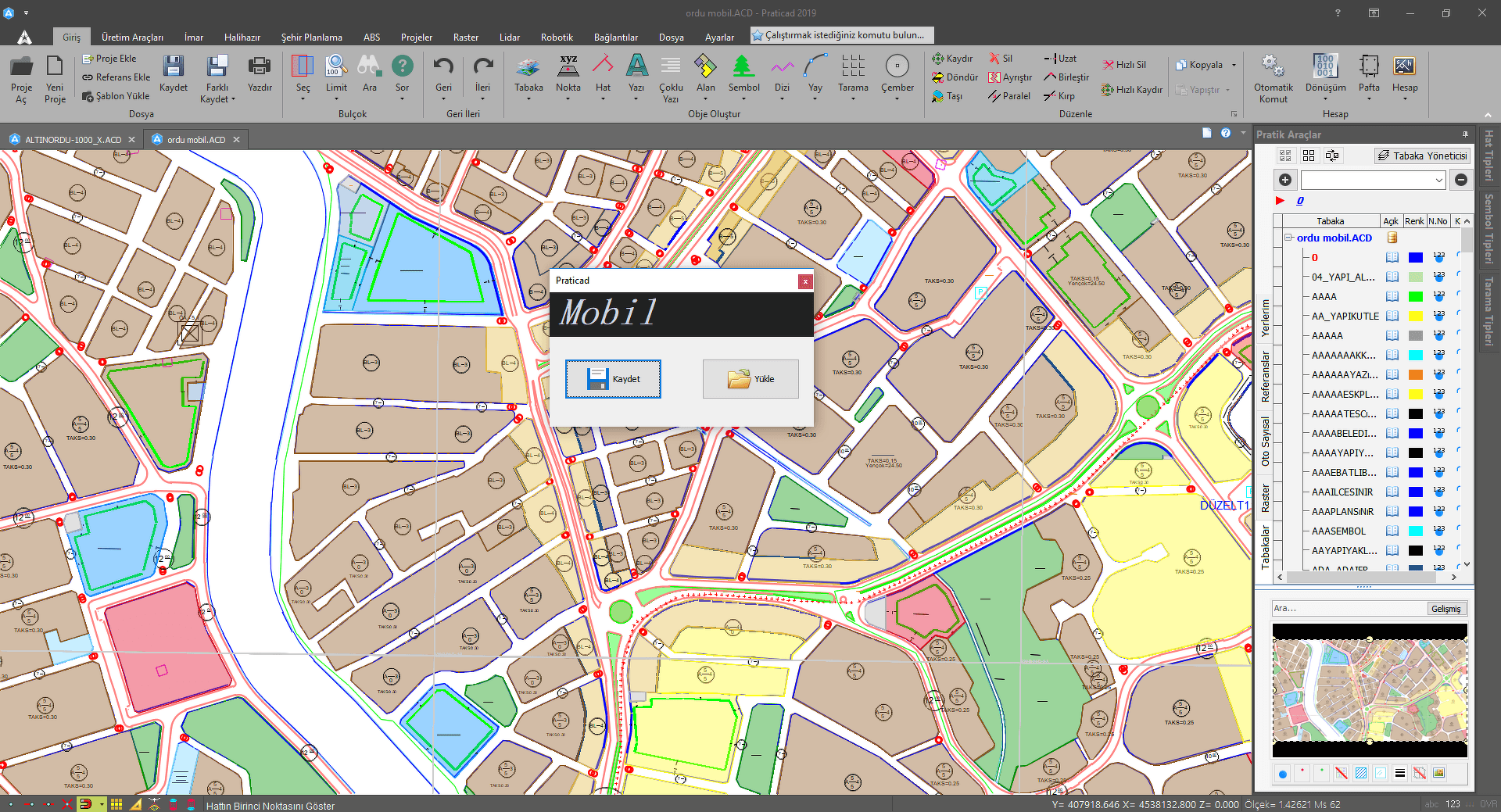
Task: Click the Proje Aç folder icon
Action: click(x=21, y=66)
